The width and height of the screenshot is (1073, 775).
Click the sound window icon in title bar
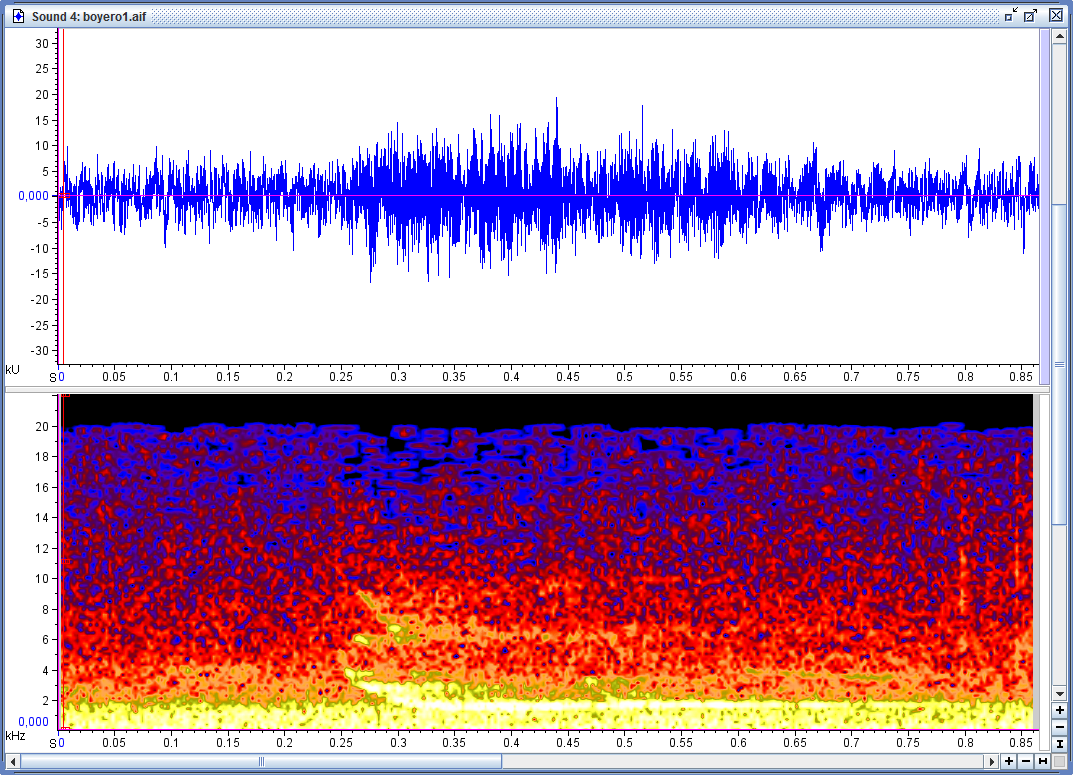17,15
